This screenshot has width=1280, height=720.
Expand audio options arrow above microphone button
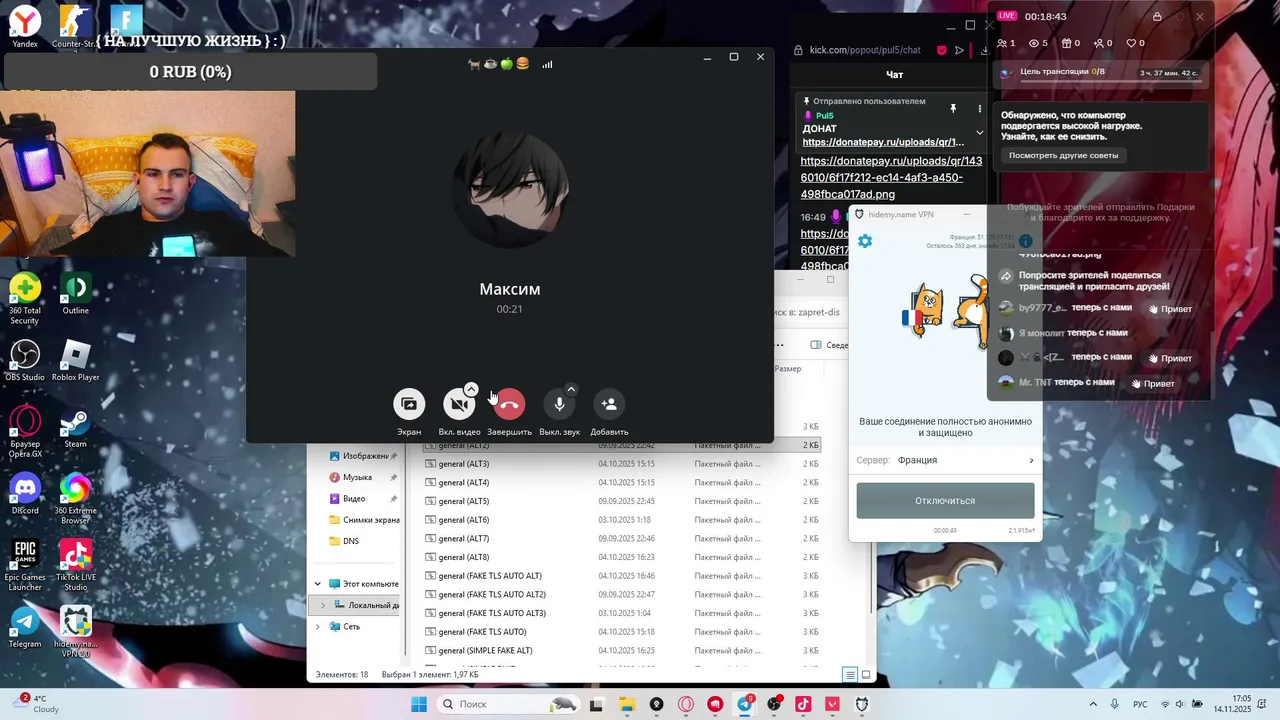[571, 389]
